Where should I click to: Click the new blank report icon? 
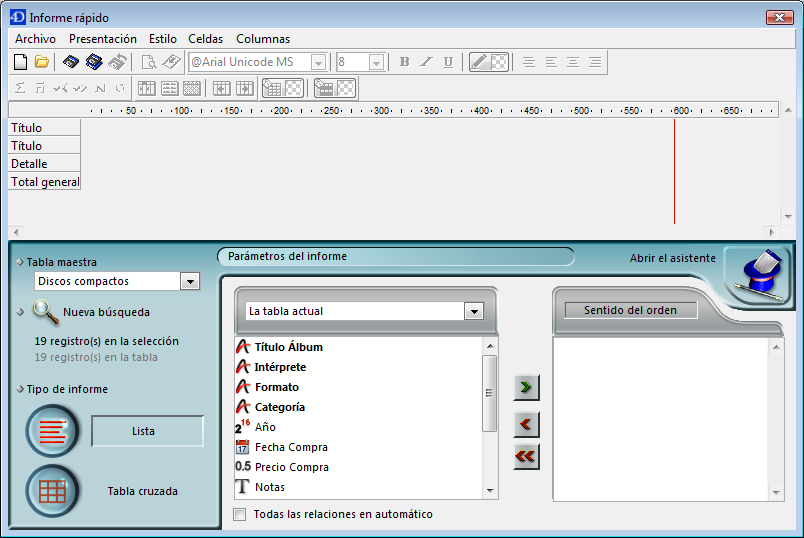(20, 62)
